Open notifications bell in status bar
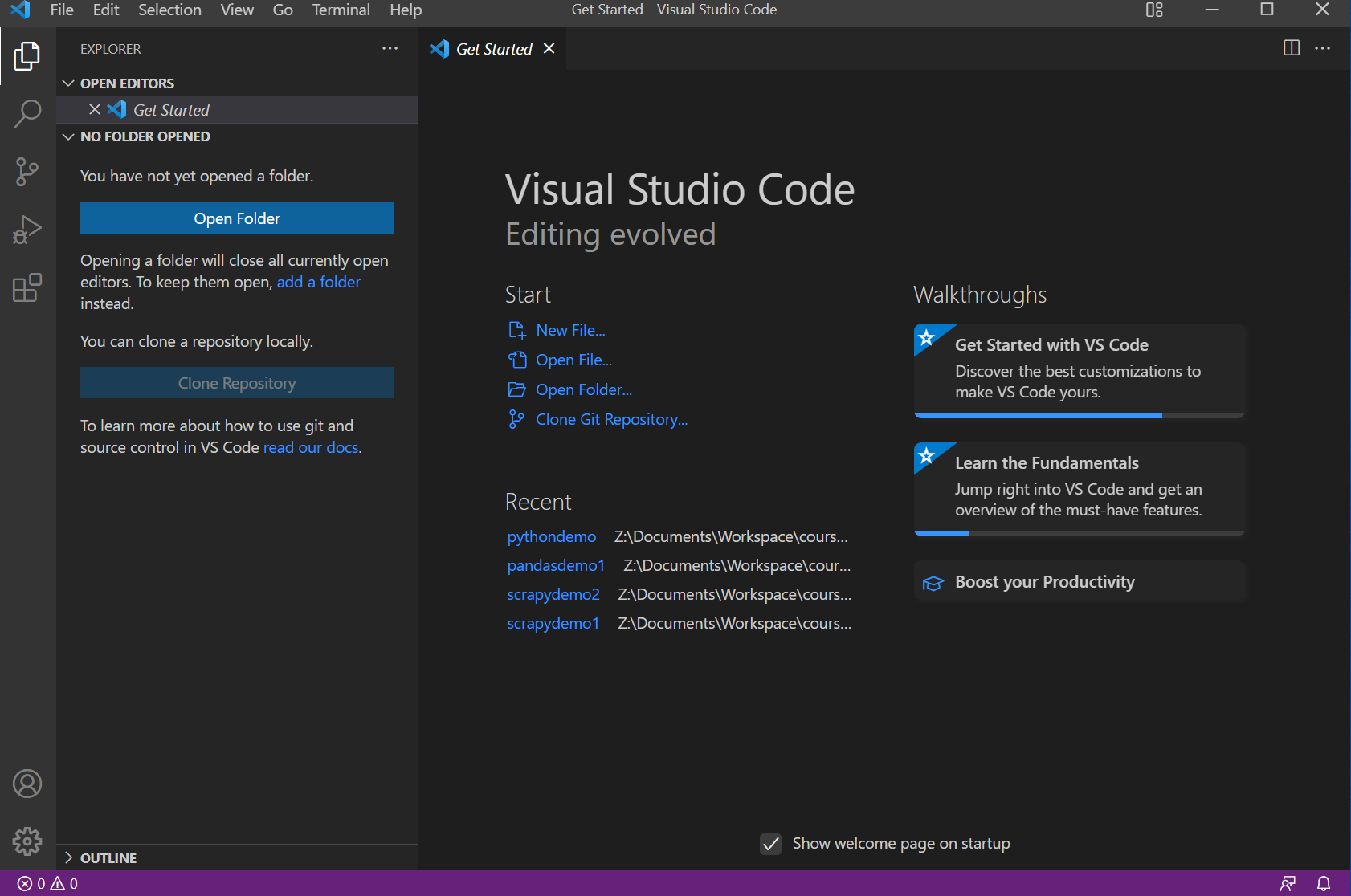Viewport: 1351px width, 896px height. (1324, 883)
